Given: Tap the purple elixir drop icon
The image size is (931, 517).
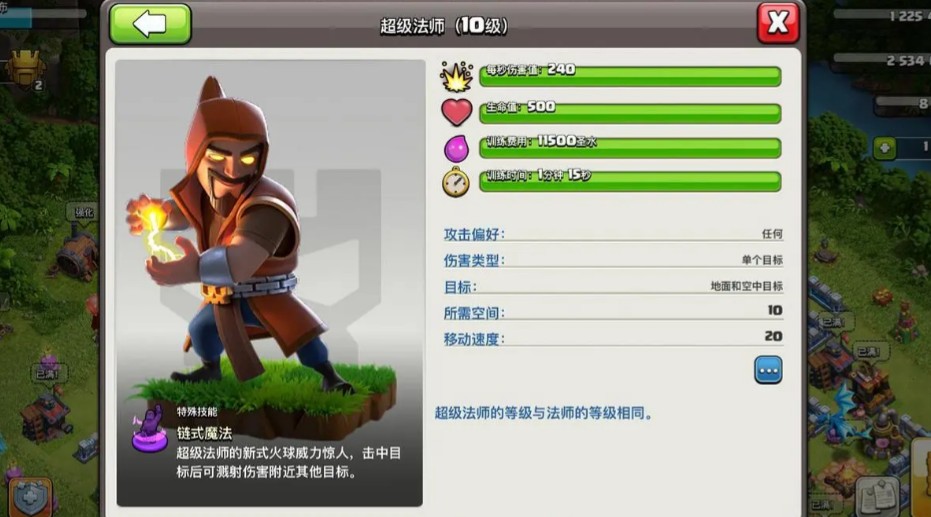Looking at the screenshot, I should pos(456,148).
